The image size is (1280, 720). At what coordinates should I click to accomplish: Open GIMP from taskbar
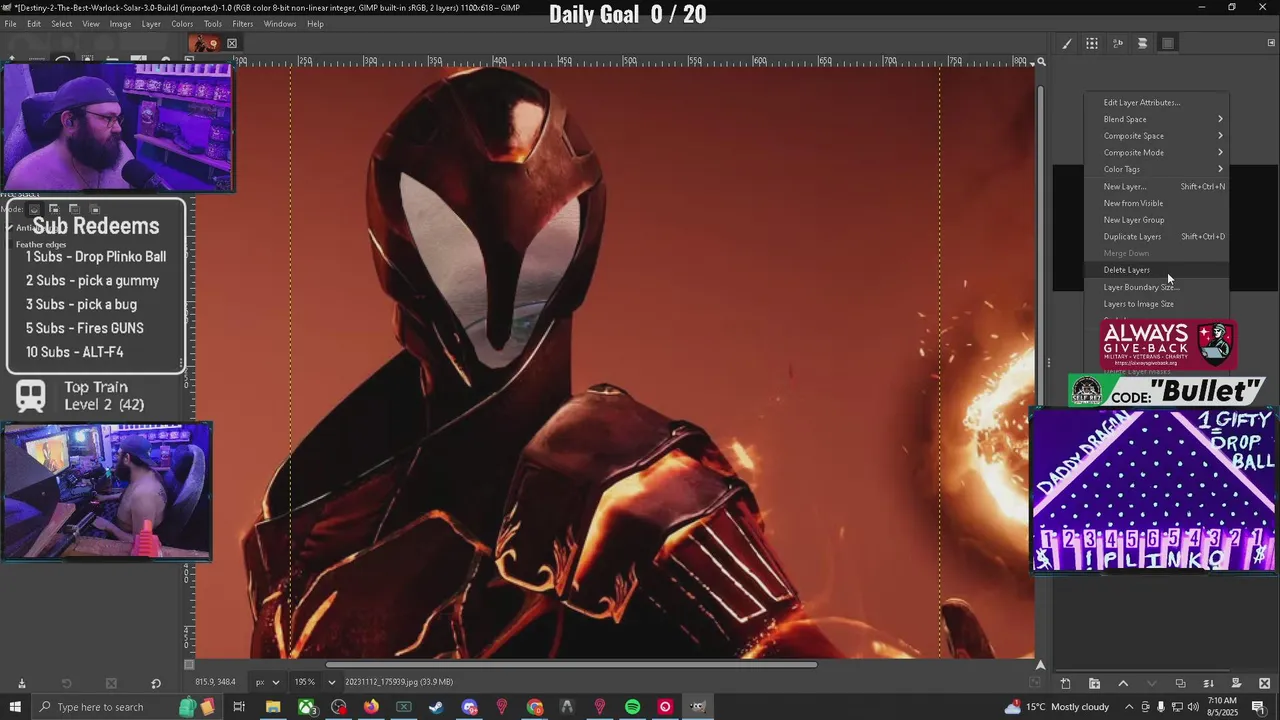click(x=698, y=707)
